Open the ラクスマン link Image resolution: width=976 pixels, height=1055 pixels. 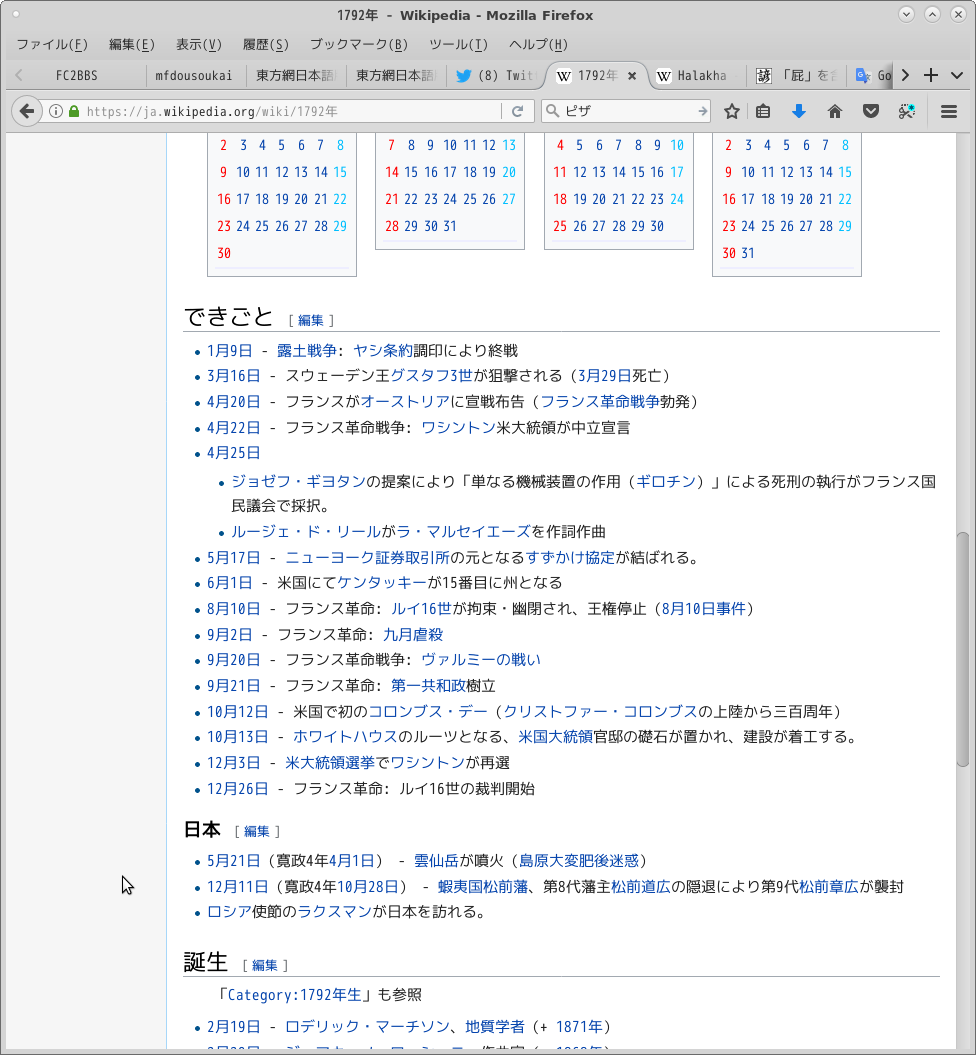(334, 912)
